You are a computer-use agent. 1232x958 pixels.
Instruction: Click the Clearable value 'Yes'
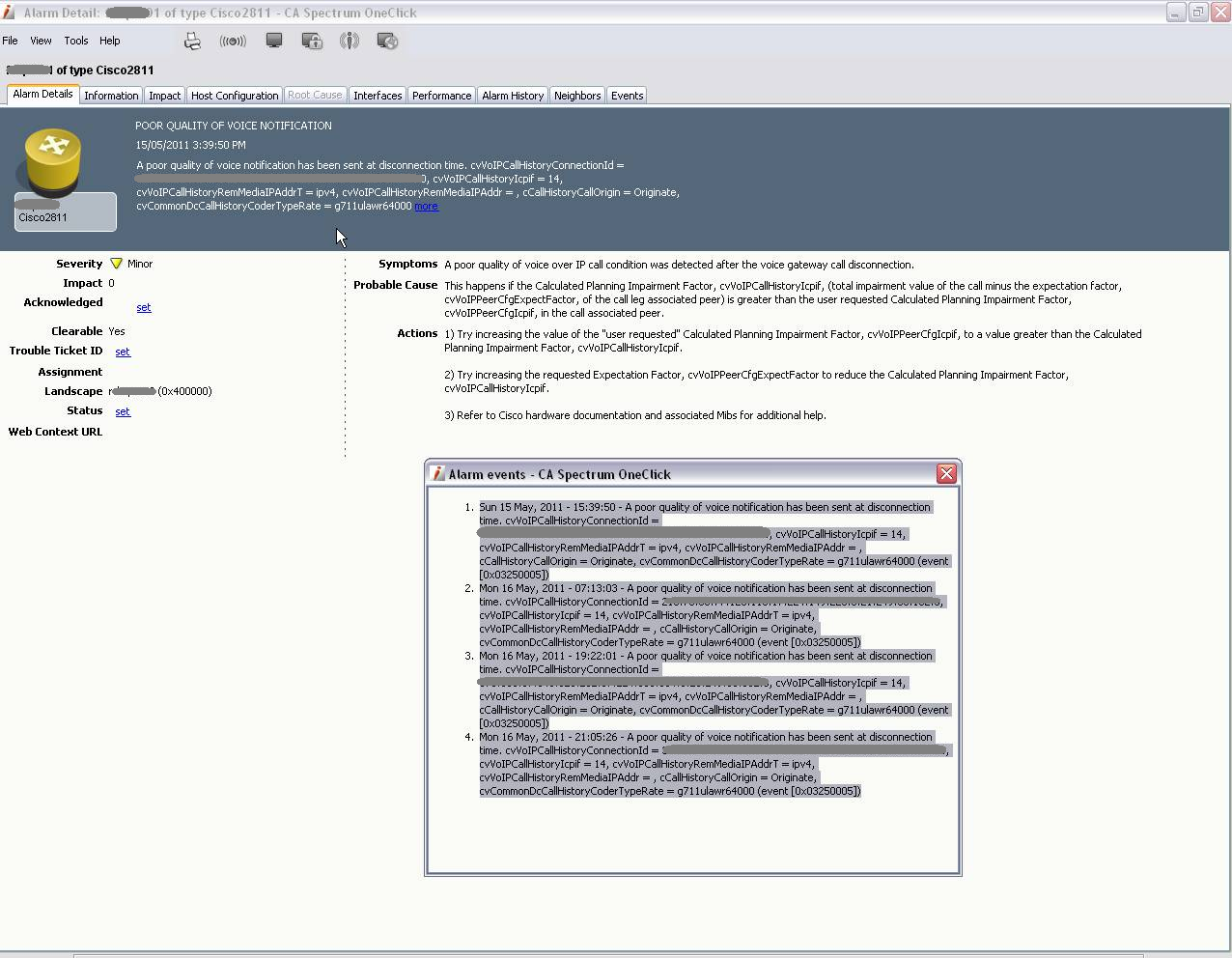pos(117,331)
